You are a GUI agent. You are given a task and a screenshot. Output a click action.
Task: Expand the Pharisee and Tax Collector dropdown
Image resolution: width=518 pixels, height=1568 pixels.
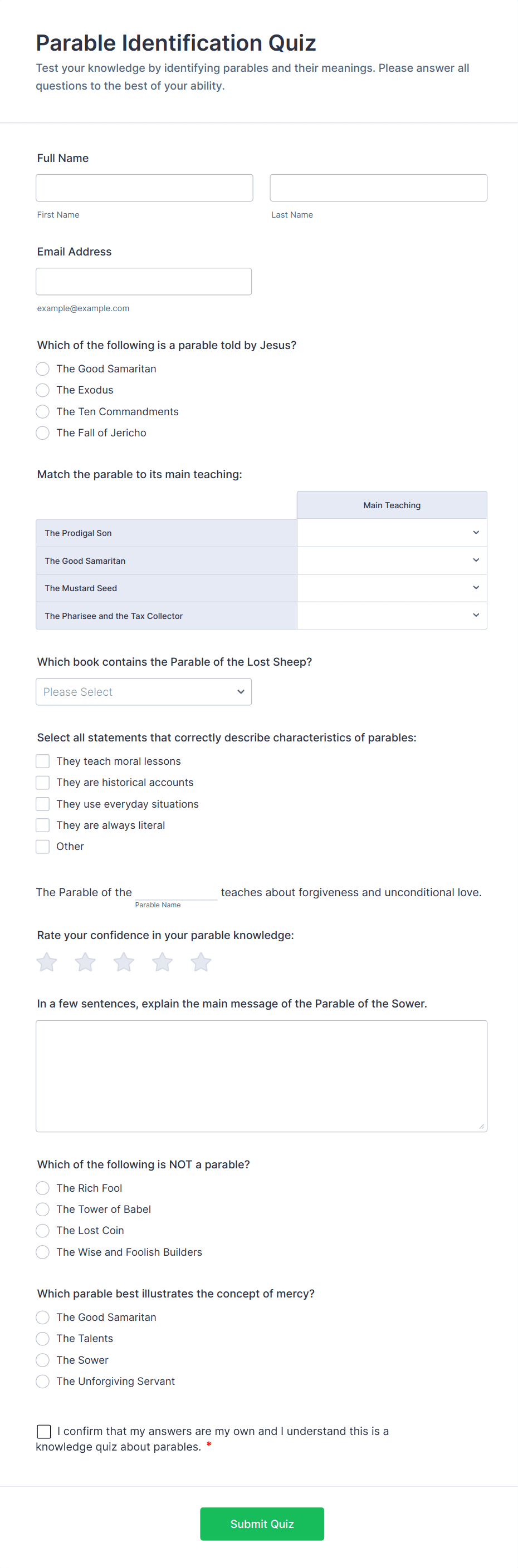click(391, 616)
